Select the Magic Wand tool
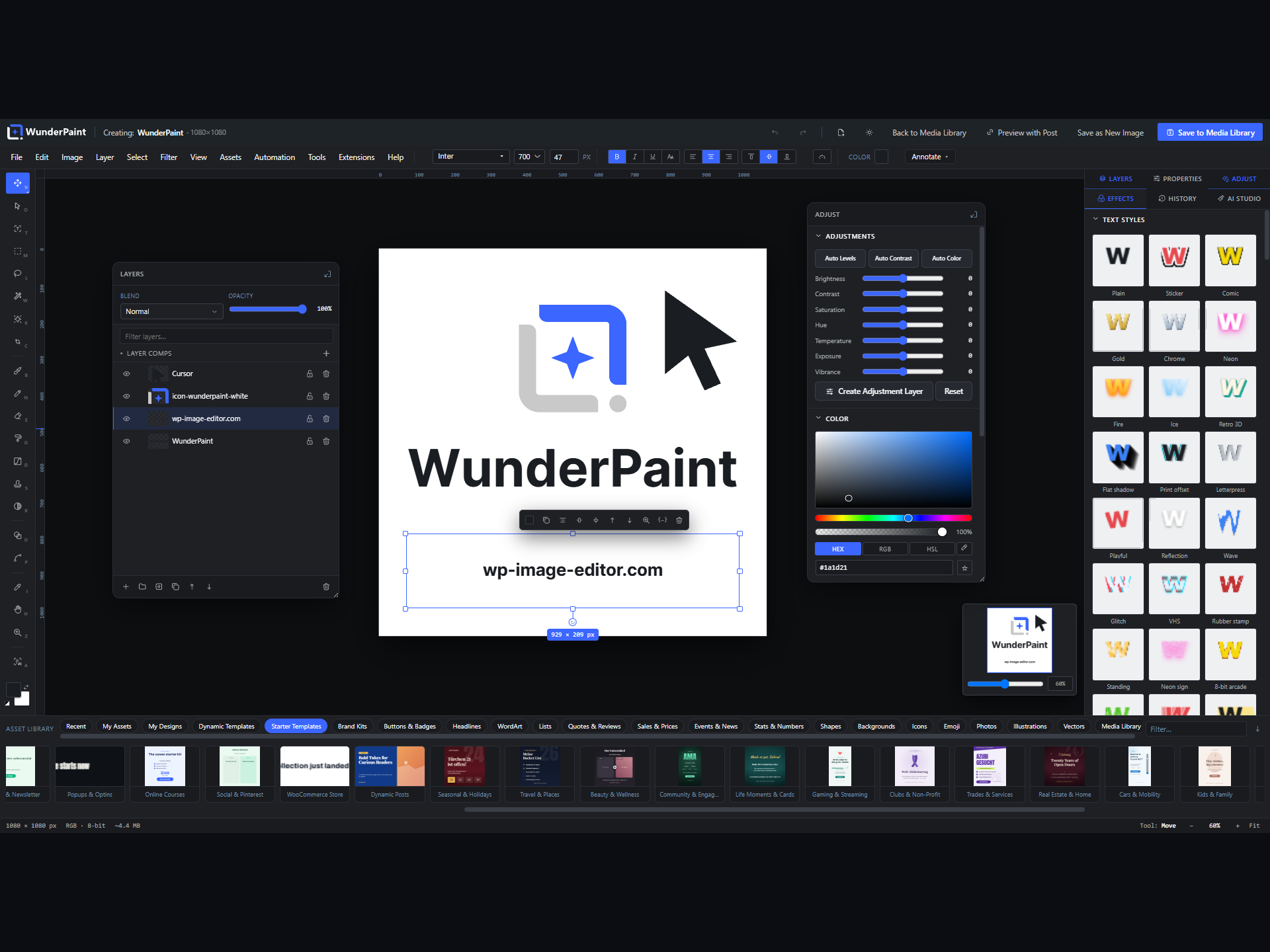Screen dimensions: 1270x952 (18, 296)
